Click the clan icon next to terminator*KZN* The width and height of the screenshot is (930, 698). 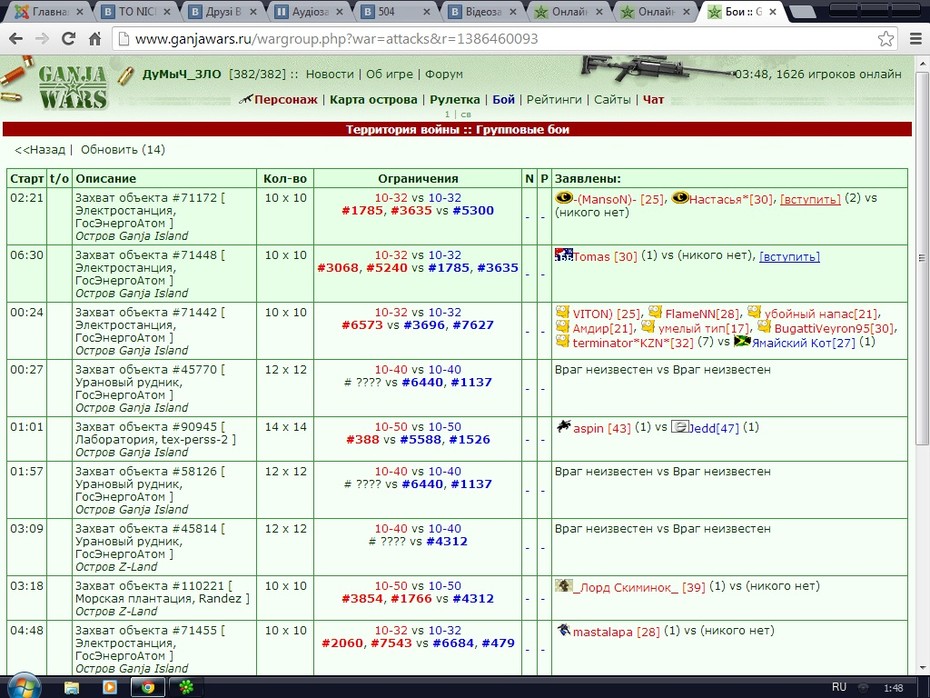click(562, 341)
